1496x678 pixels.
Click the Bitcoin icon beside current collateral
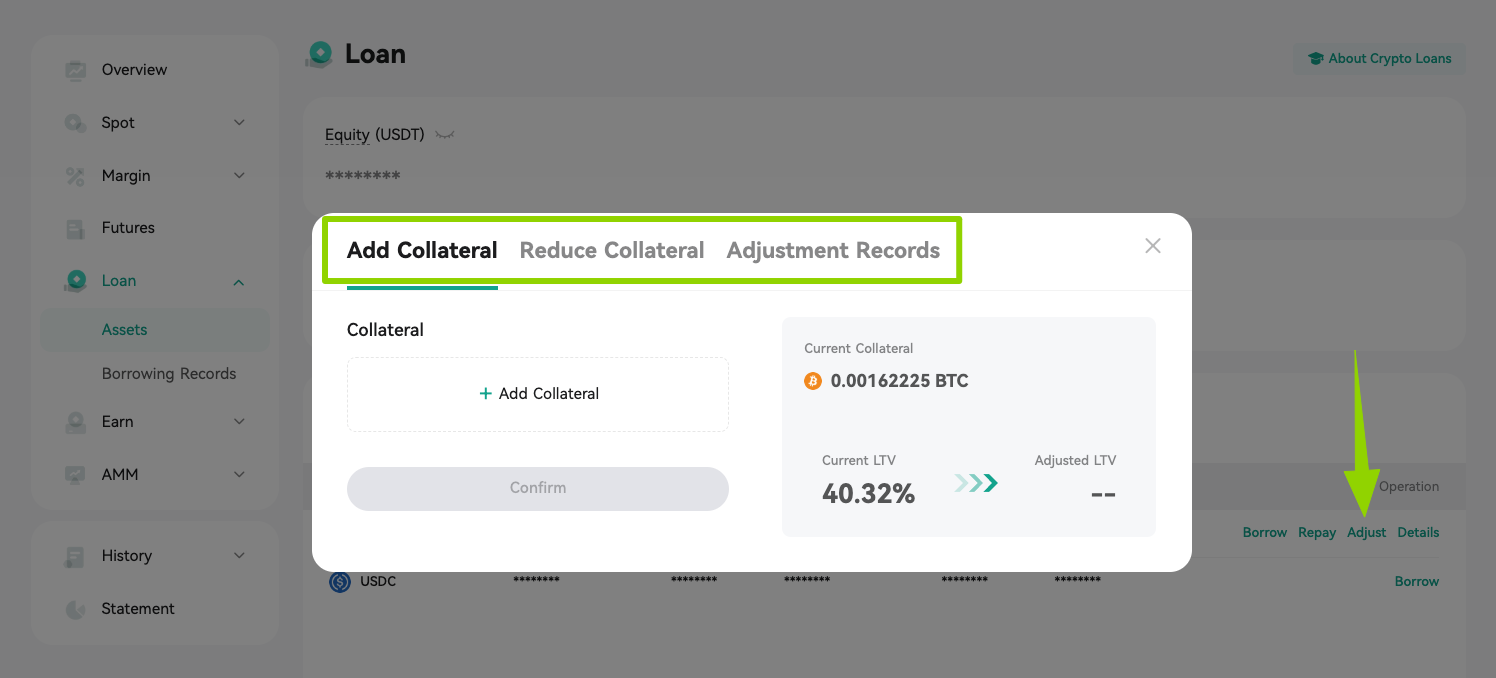click(x=813, y=381)
